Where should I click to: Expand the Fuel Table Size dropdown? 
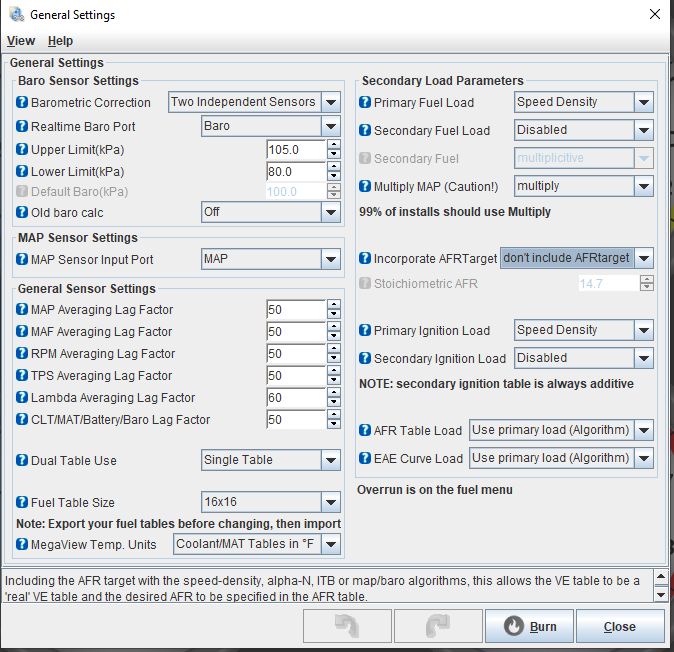330,502
